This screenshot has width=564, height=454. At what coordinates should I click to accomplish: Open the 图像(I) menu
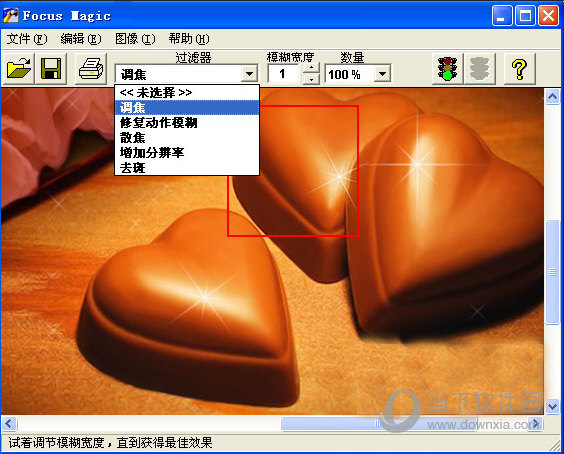tap(135, 39)
